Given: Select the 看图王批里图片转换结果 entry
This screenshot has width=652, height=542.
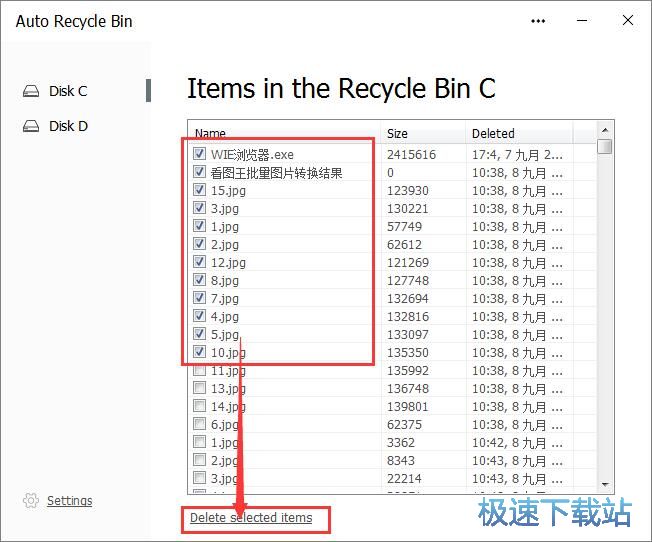Looking at the screenshot, I should click(x=276, y=173).
